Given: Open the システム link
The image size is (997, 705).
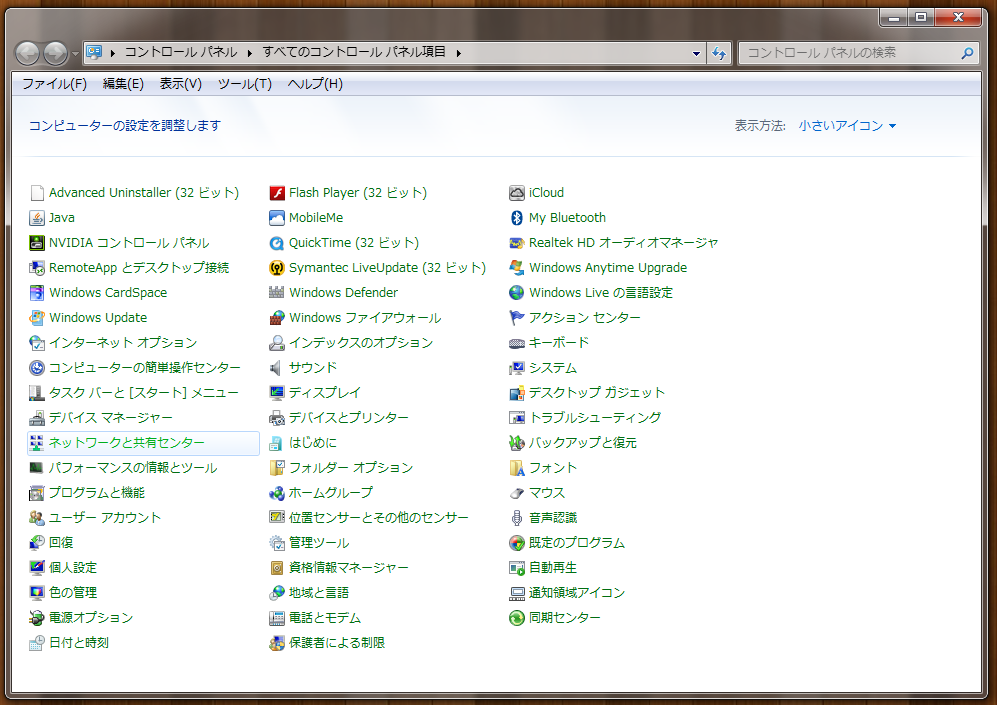Looking at the screenshot, I should (x=553, y=367).
